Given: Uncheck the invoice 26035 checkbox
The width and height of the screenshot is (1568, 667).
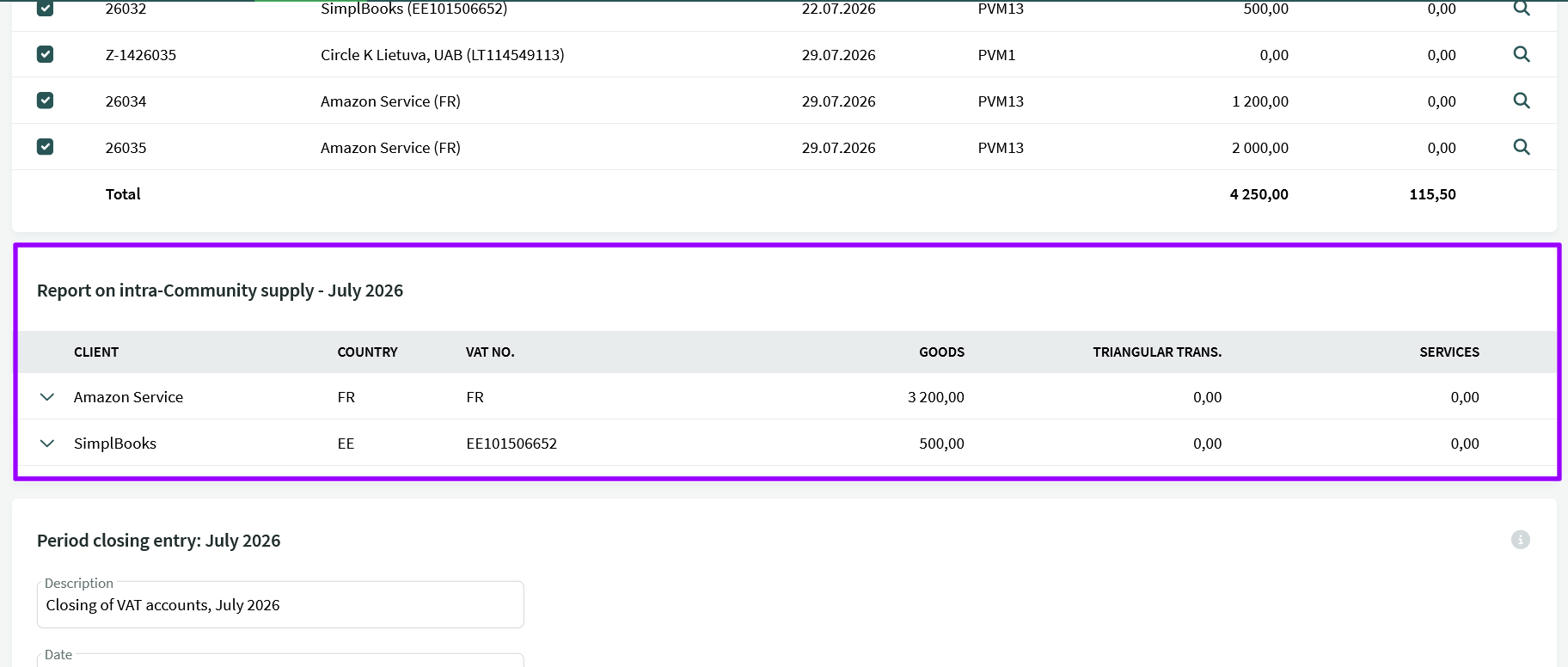Looking at the screenshot, I should coord(46,147).
